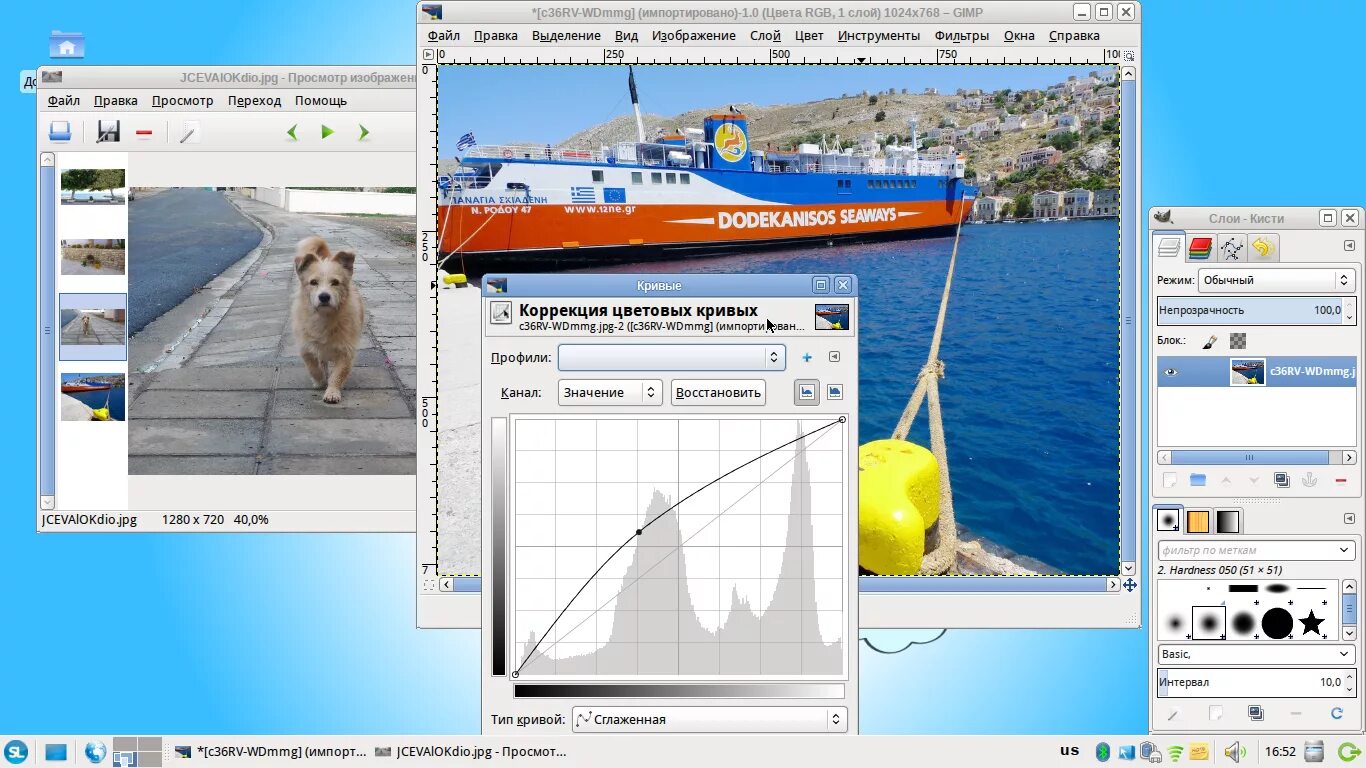Click the volume speaker icon in system tray
1366x768 pixels.
click(x=1234, y=752)
